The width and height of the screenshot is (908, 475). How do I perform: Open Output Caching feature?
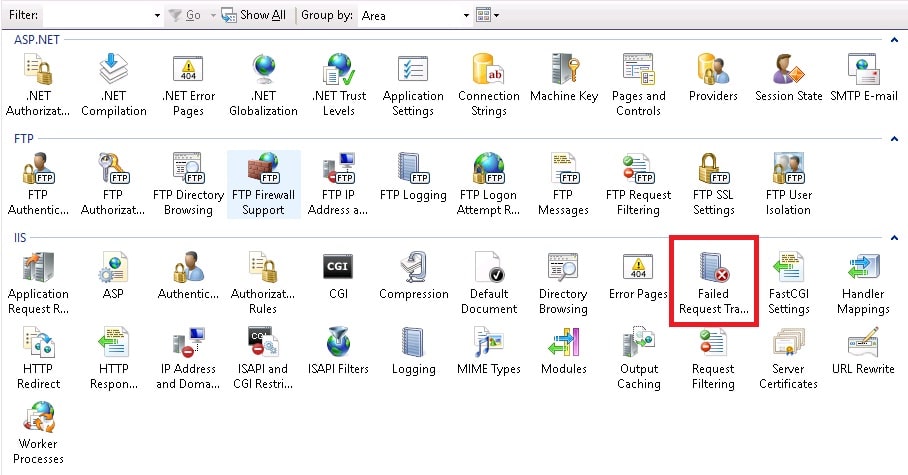(x=639, y=358)
